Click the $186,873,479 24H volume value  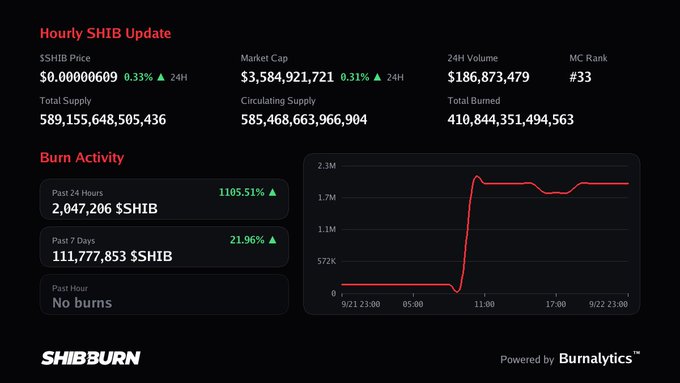coord(488,77)
